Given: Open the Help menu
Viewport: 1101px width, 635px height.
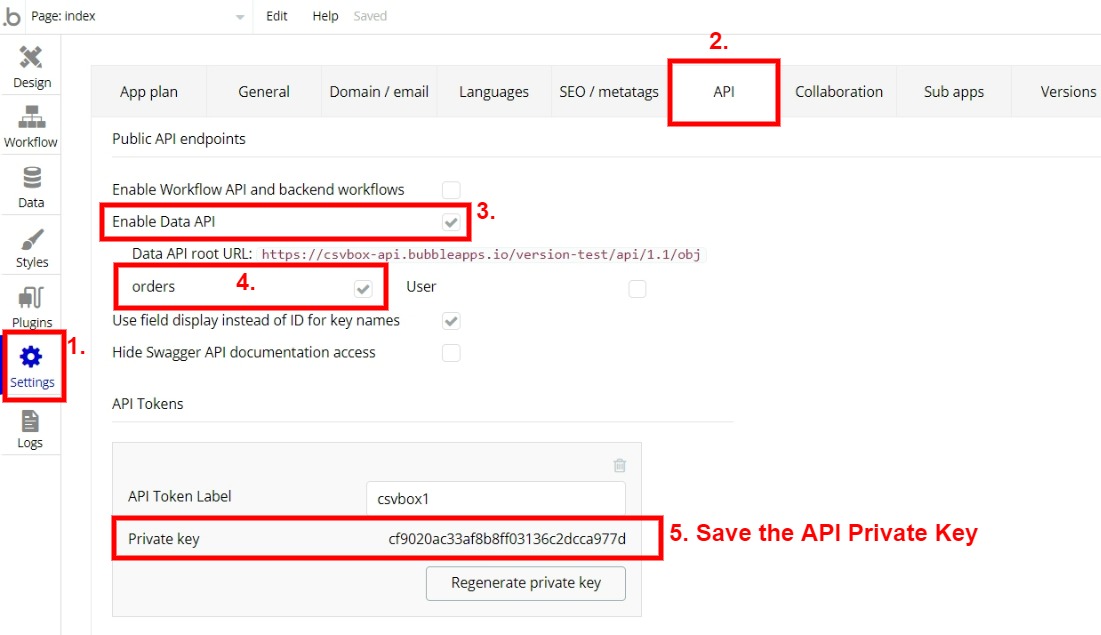Looking at the screenshot, I should point(325,15).
